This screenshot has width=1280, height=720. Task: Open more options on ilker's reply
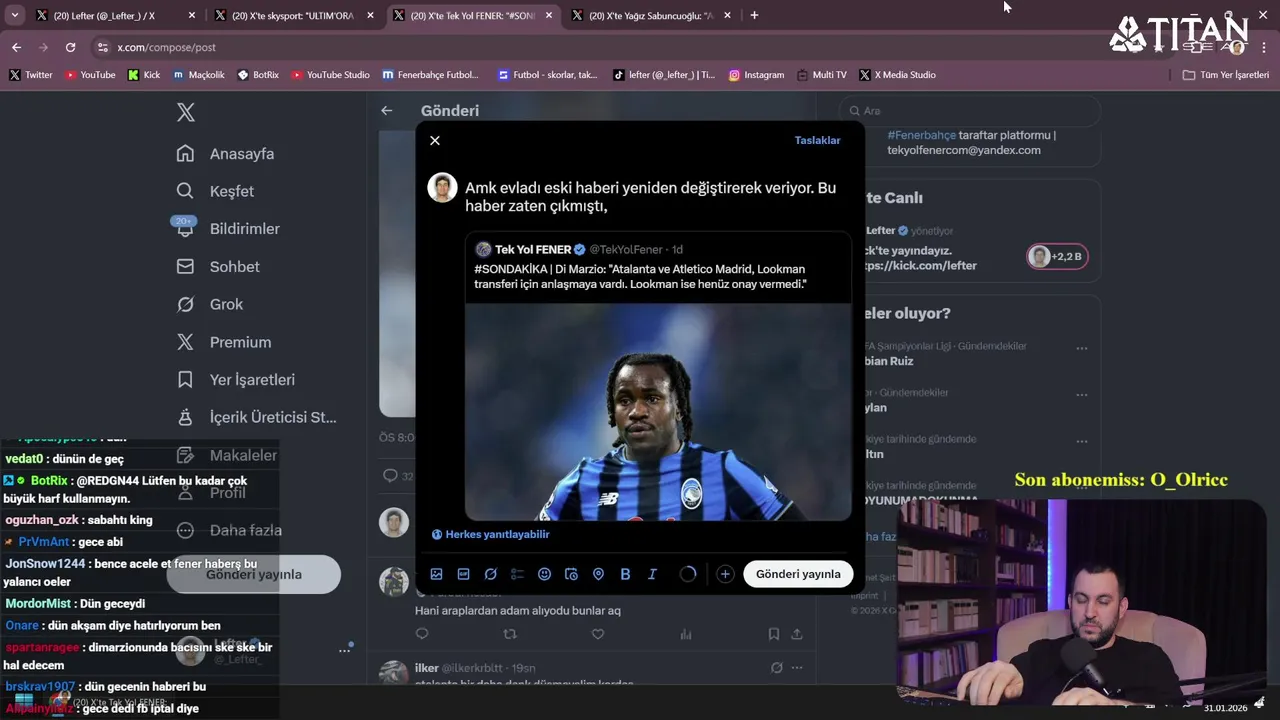799,668
